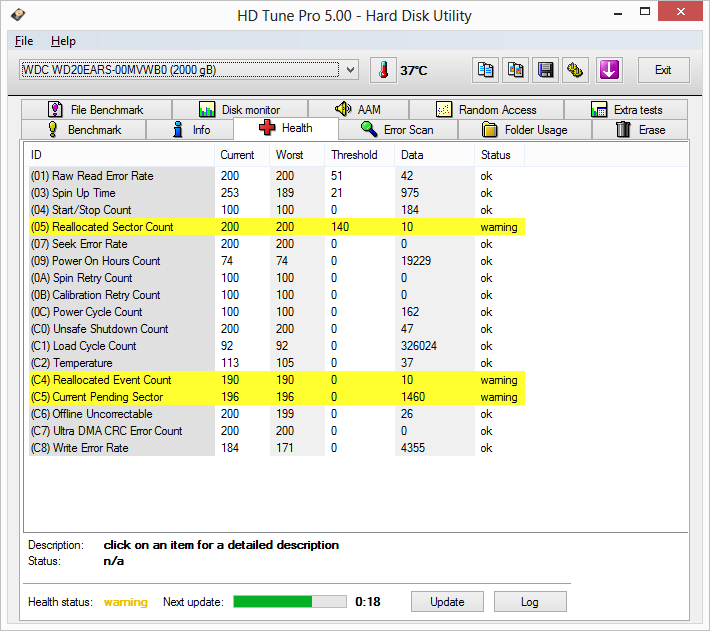The image size is (710, 631).
Task: Select the (C2) Temperature row
Action: point(277,363)
